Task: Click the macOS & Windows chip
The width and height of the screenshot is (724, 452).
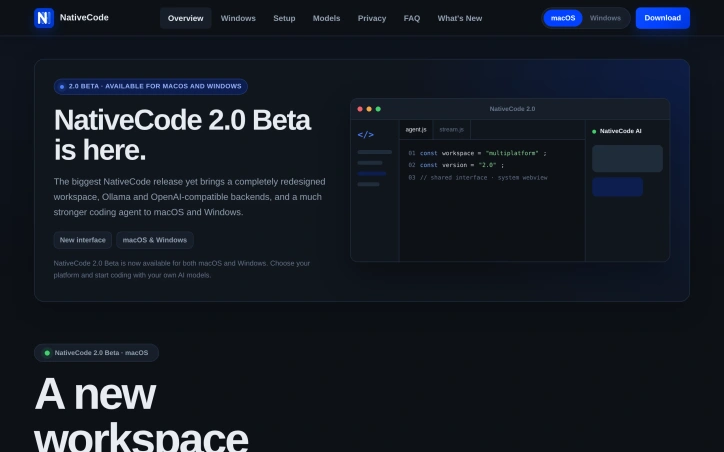Action: tap(155, 240)
